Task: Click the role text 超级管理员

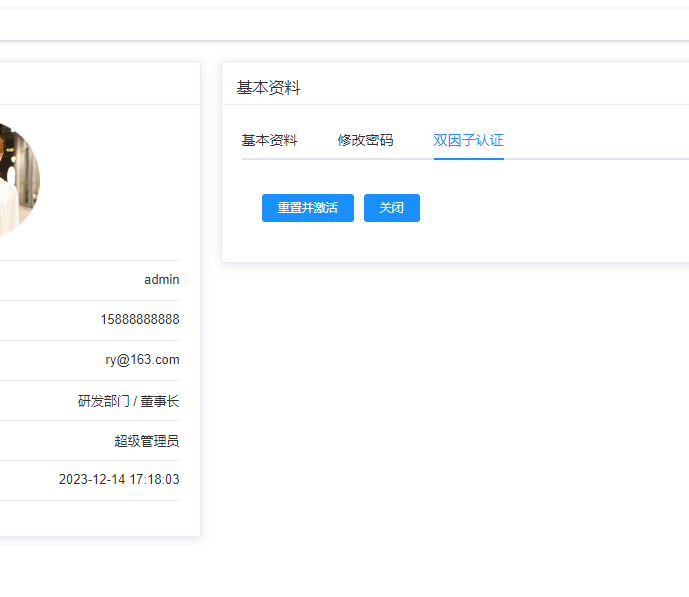Action: (x=147, y=441)
